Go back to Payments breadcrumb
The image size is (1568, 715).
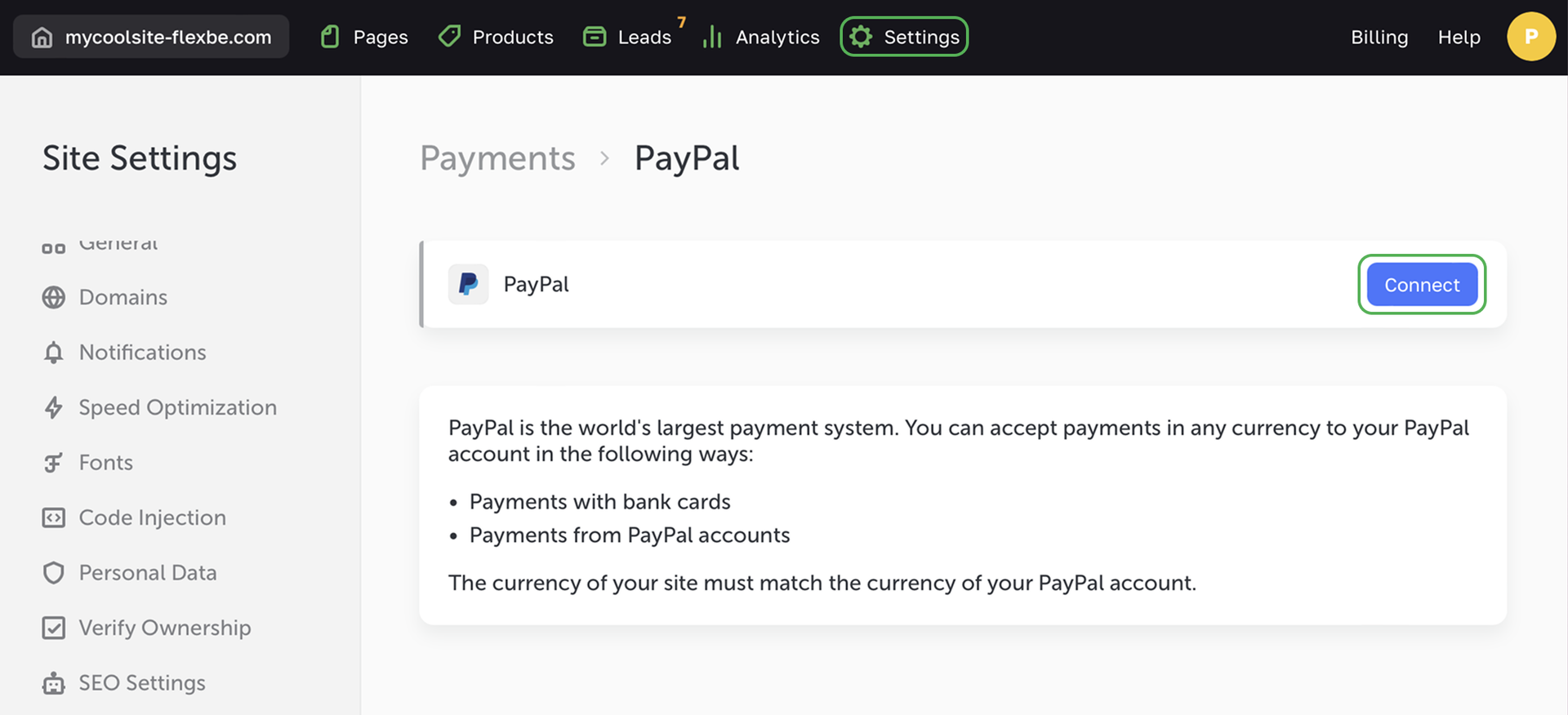[497, 158]
